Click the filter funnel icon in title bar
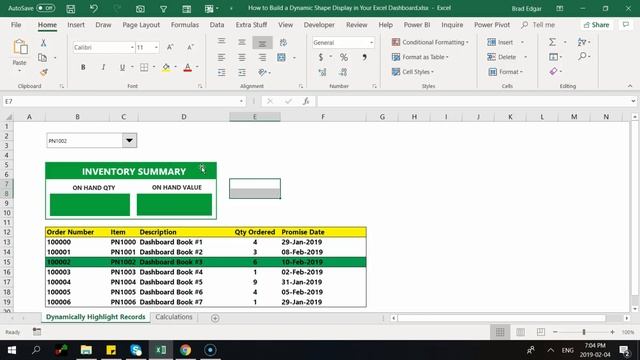This screenshot has height=360, width=640. click(x=163, y=9)
